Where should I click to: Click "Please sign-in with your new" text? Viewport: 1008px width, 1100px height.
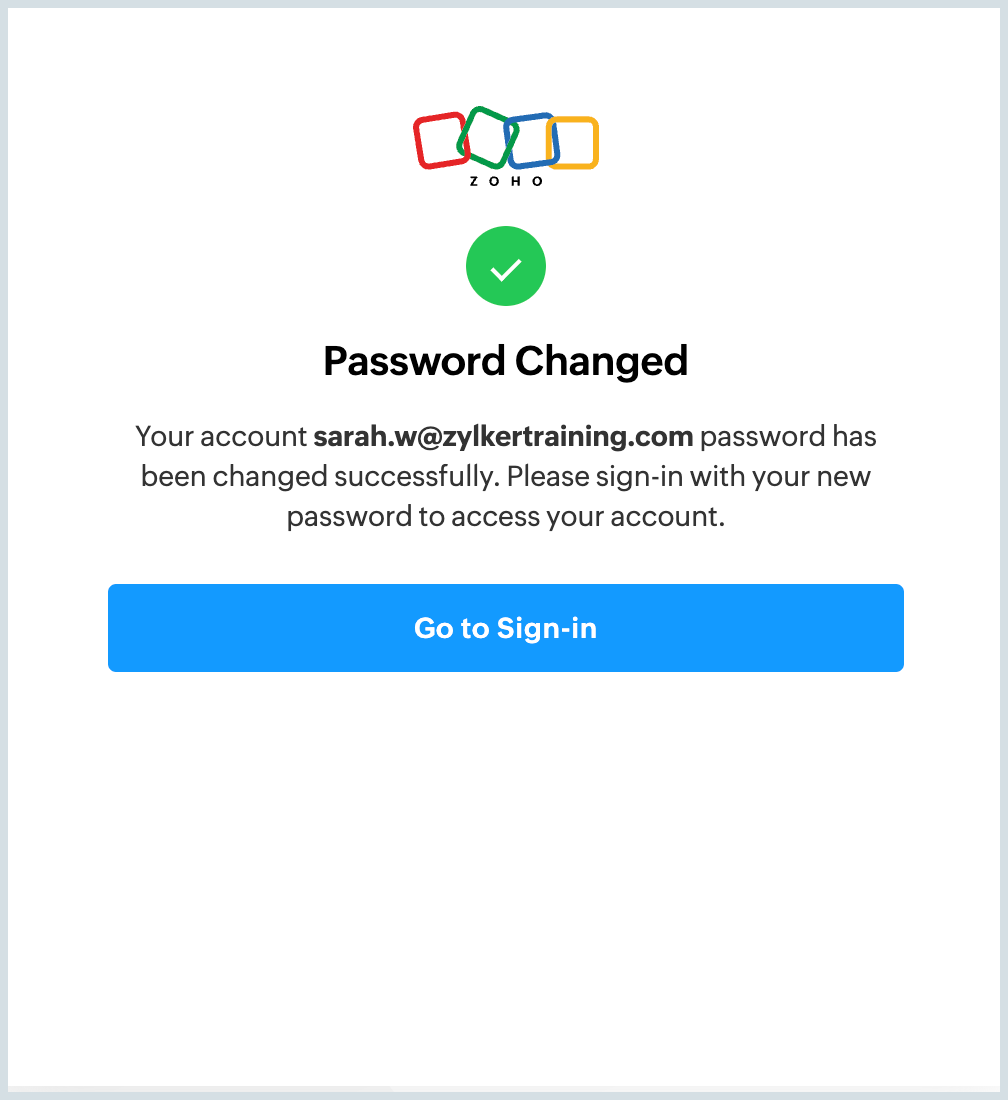[x=689, y=477]
